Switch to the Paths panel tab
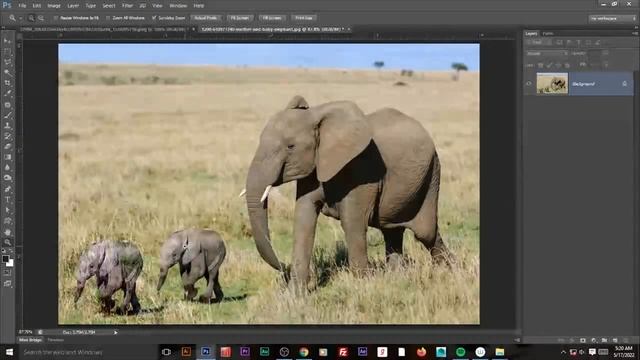640x360 pixels. [x=548, y=33]
